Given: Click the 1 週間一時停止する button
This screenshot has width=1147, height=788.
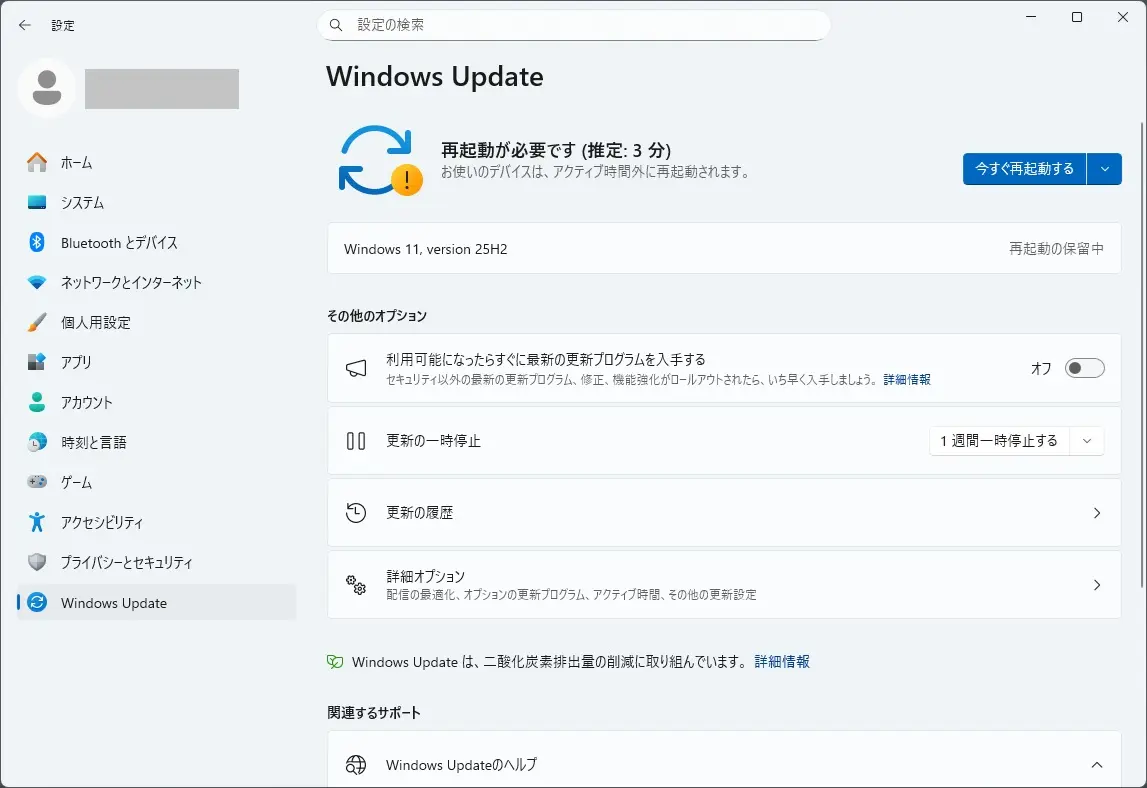Looking at the screenshot, I should (998, 441).
